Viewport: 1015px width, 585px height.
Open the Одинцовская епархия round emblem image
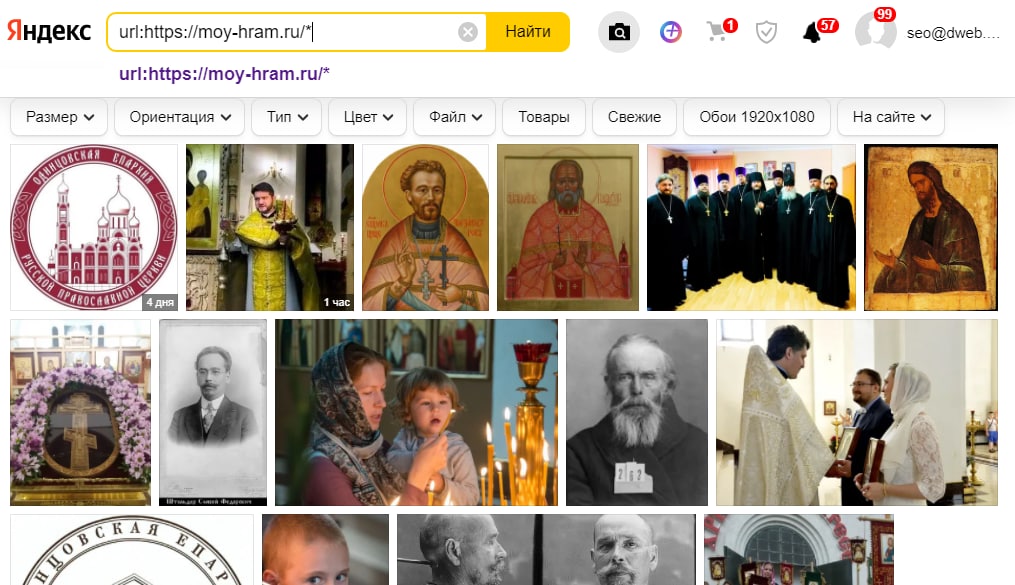coord(94,227)
